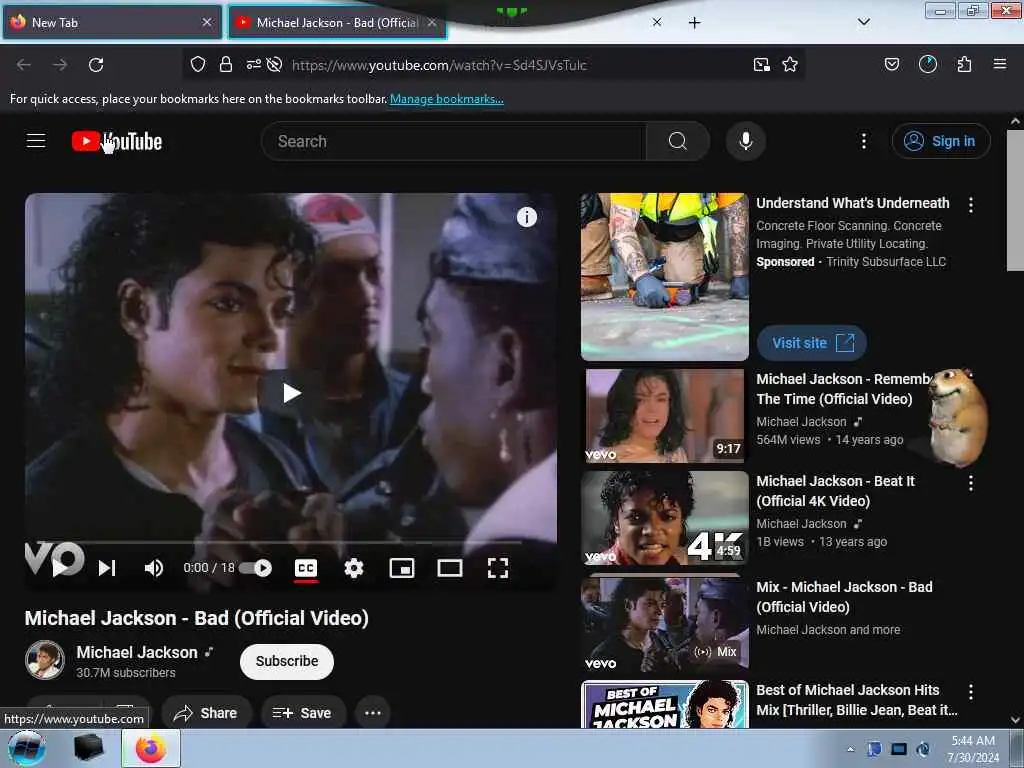Open the Extensions puzzle icon
This screenshot has height=768, width=1024.
pyautogui.click(x=964, y=64)
